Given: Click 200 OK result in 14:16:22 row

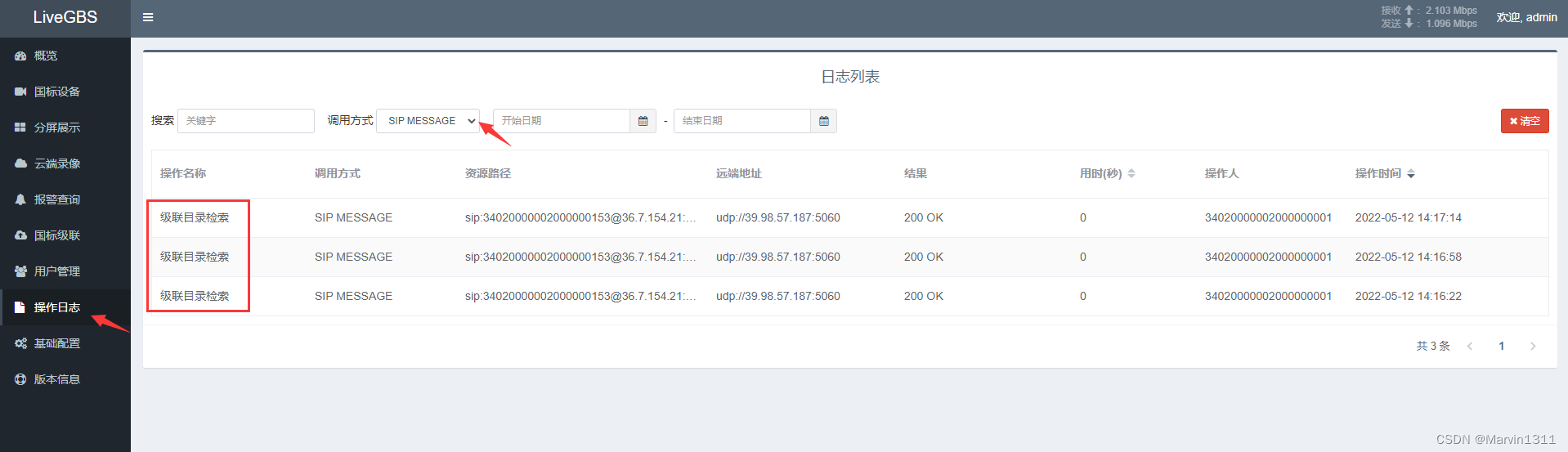Looking at the screenshot, I should click(x=924, y=296).
